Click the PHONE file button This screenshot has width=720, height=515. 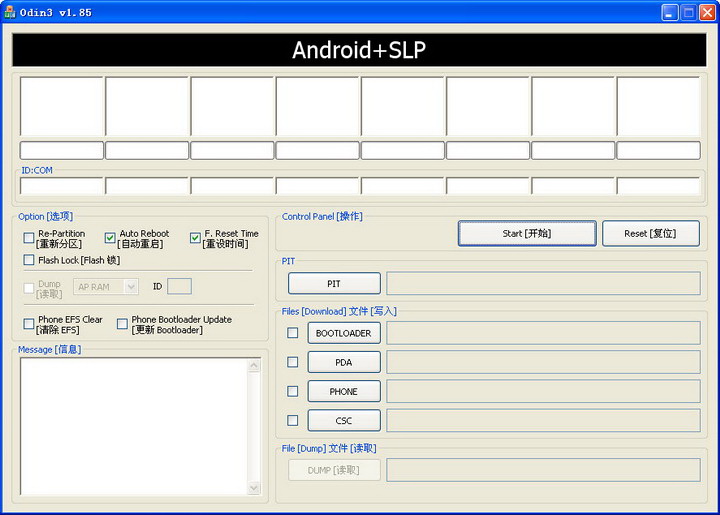[x=344, y=392]
